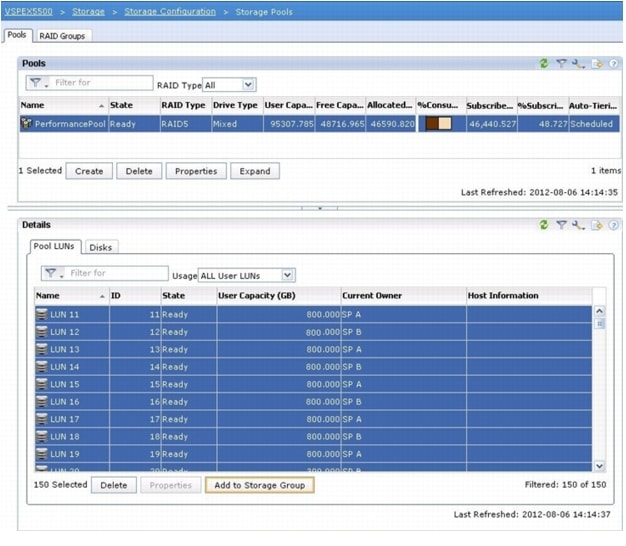Click the Create pool button
The width and height of the screenshot is (626, 546).
[89, 171]
